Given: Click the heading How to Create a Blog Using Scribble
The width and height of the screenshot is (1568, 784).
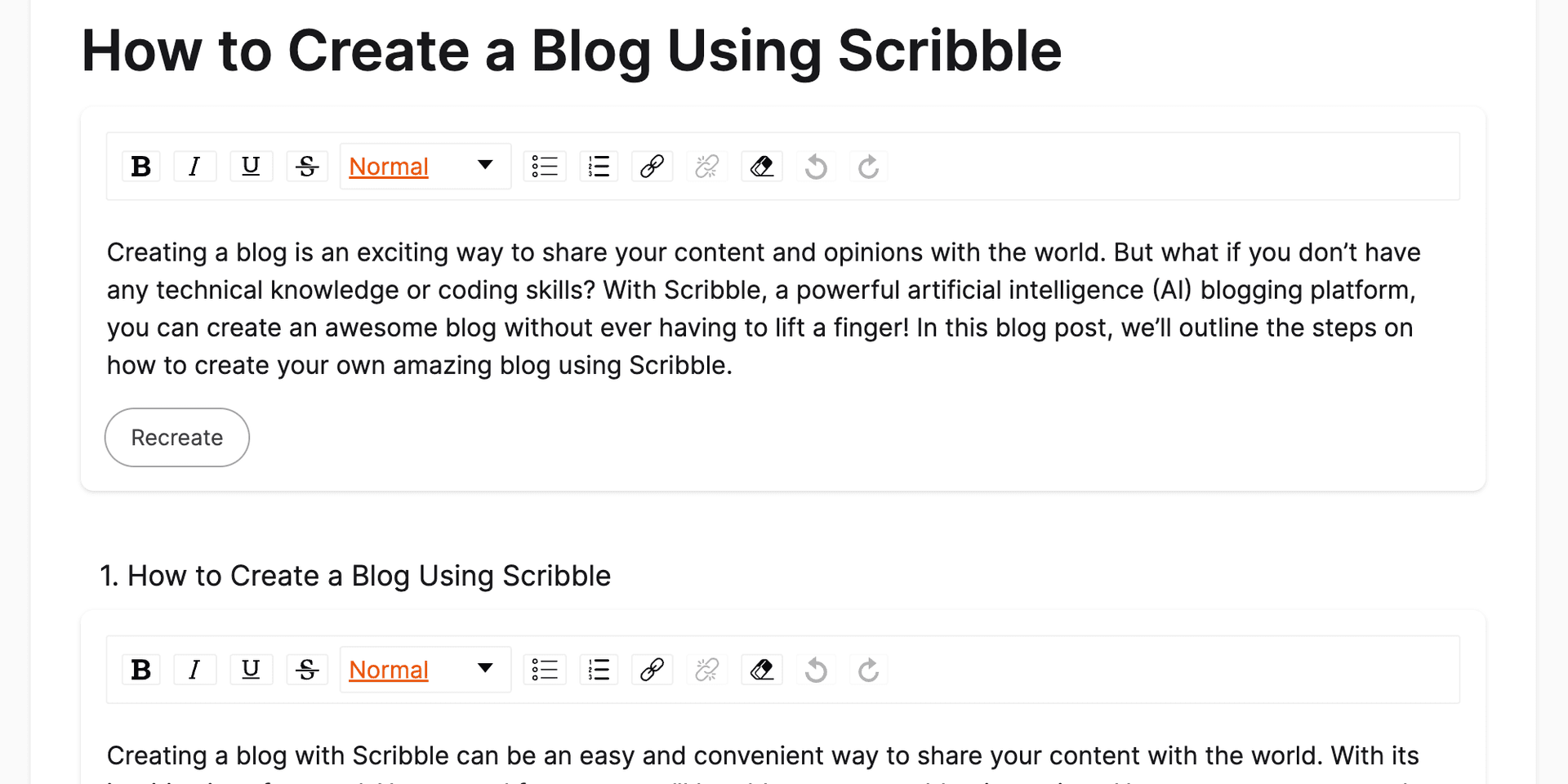Looking at the screenshot, I should (x=571, y=51).
